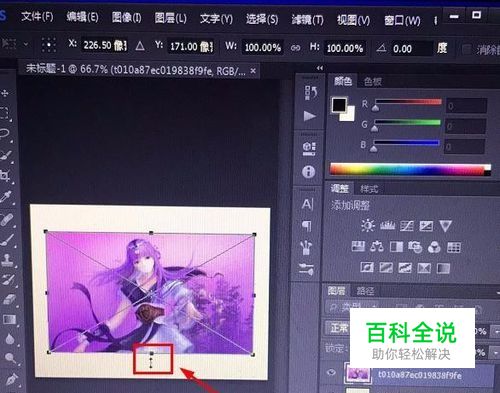Select the Clone Stamp tool

[x=7, y=260]
